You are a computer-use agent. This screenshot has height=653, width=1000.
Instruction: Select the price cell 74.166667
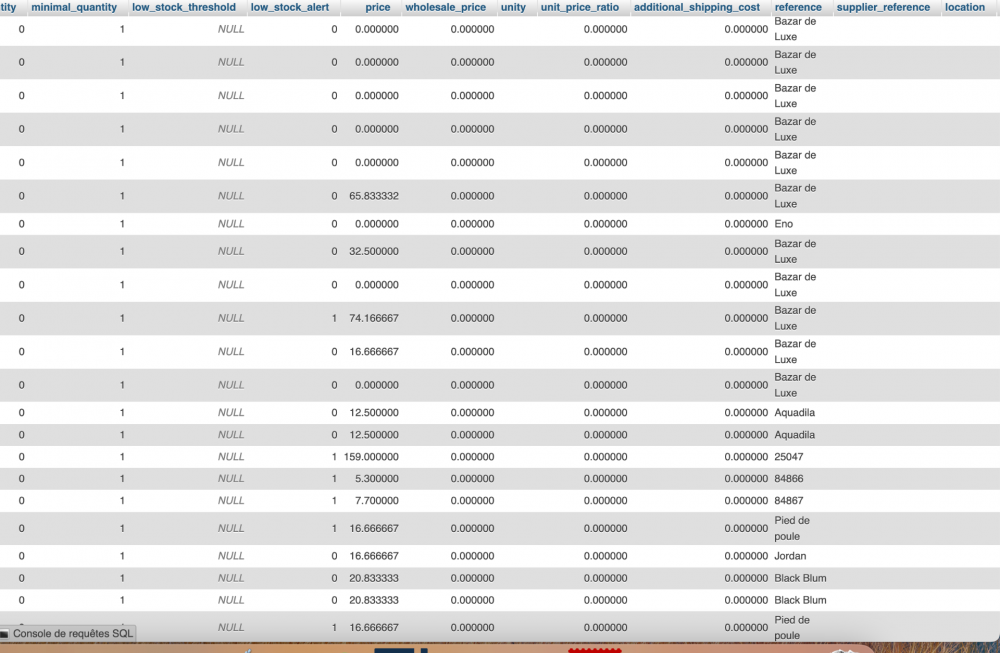click(x=374, y=318)
